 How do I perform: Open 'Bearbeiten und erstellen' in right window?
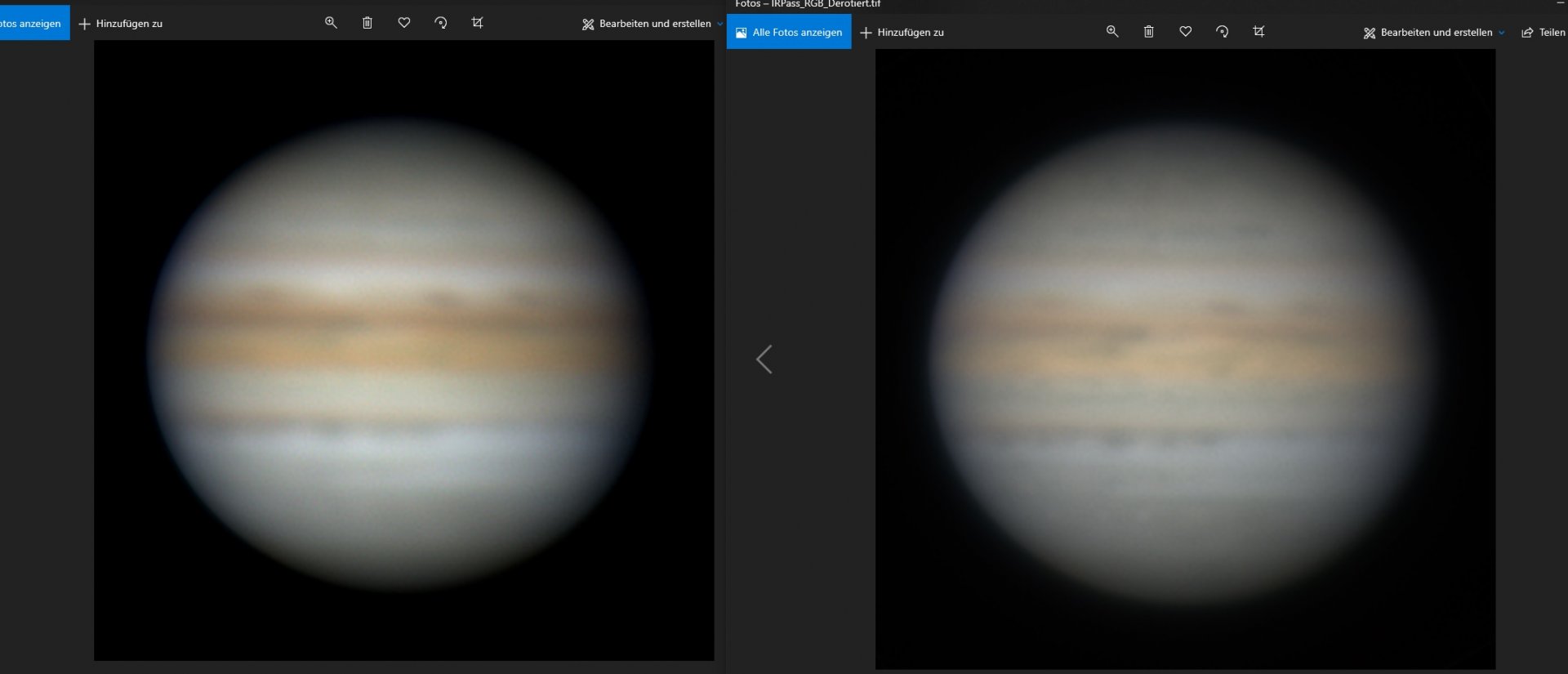pyautogui.click(x=1433, y=33)
